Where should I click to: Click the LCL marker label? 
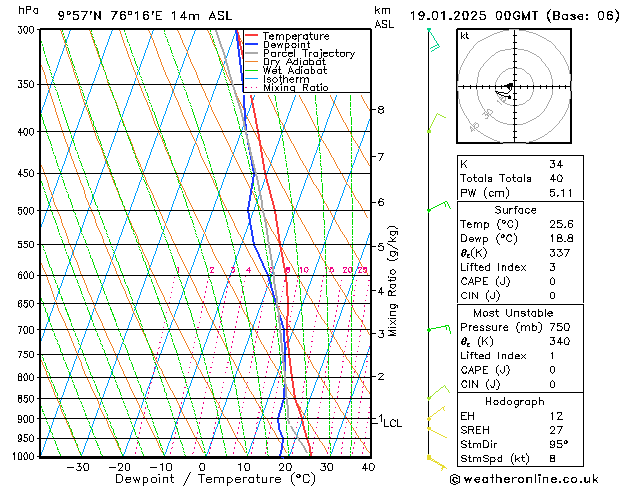(393, 423)
